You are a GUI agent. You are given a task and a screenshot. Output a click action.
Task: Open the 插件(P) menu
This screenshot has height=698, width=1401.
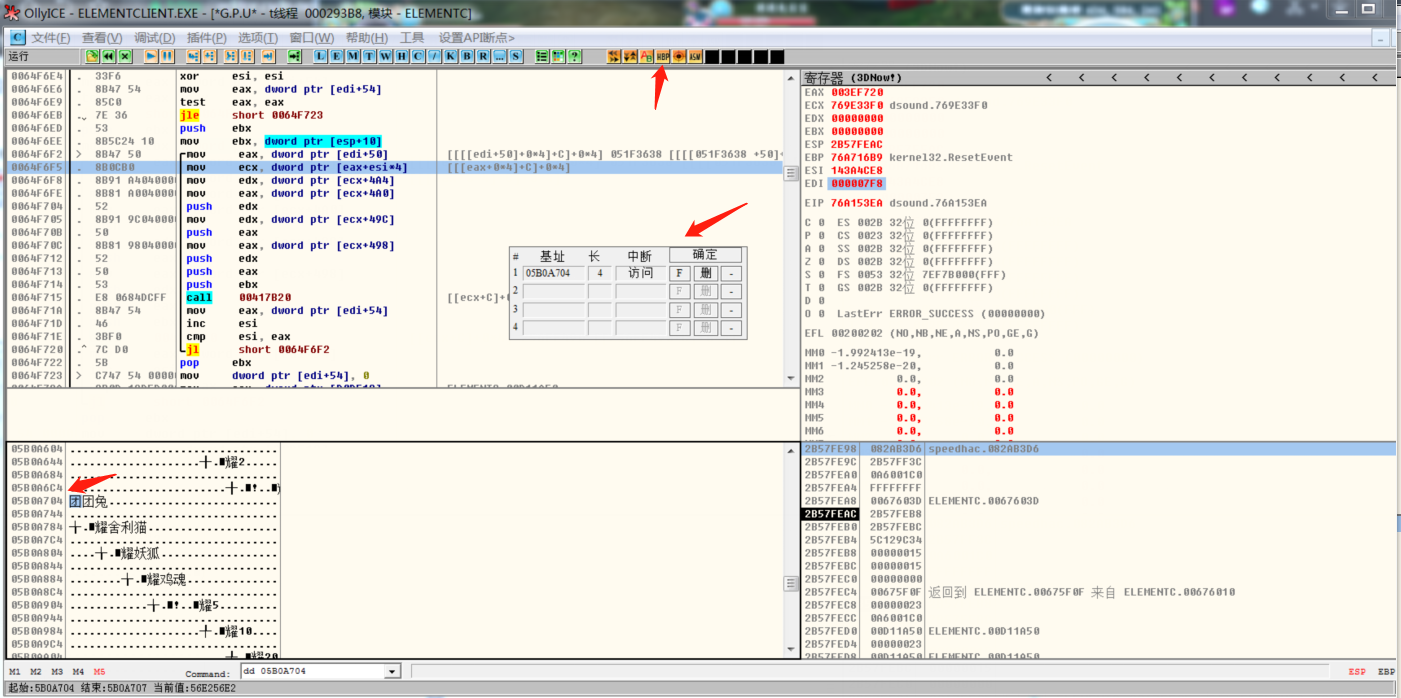point(207,38)
